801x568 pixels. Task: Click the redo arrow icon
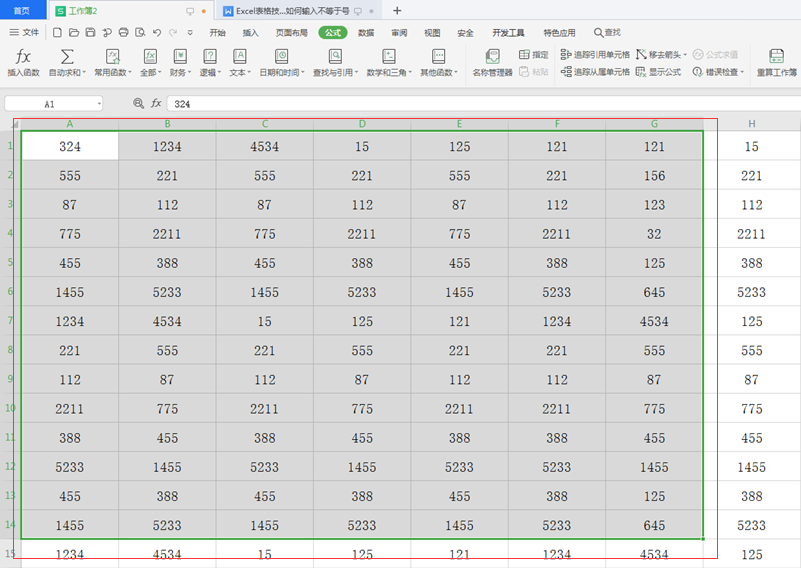[173, 33]
